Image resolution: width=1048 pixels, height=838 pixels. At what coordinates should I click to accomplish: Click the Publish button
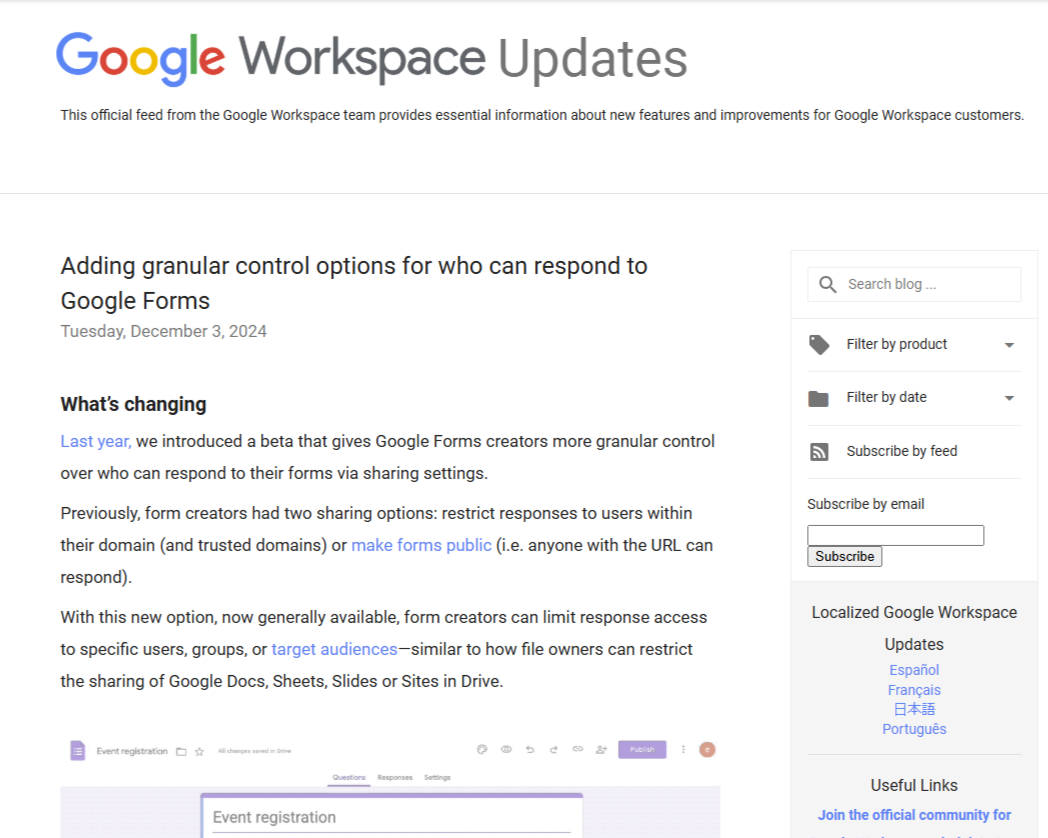(642, 749)
